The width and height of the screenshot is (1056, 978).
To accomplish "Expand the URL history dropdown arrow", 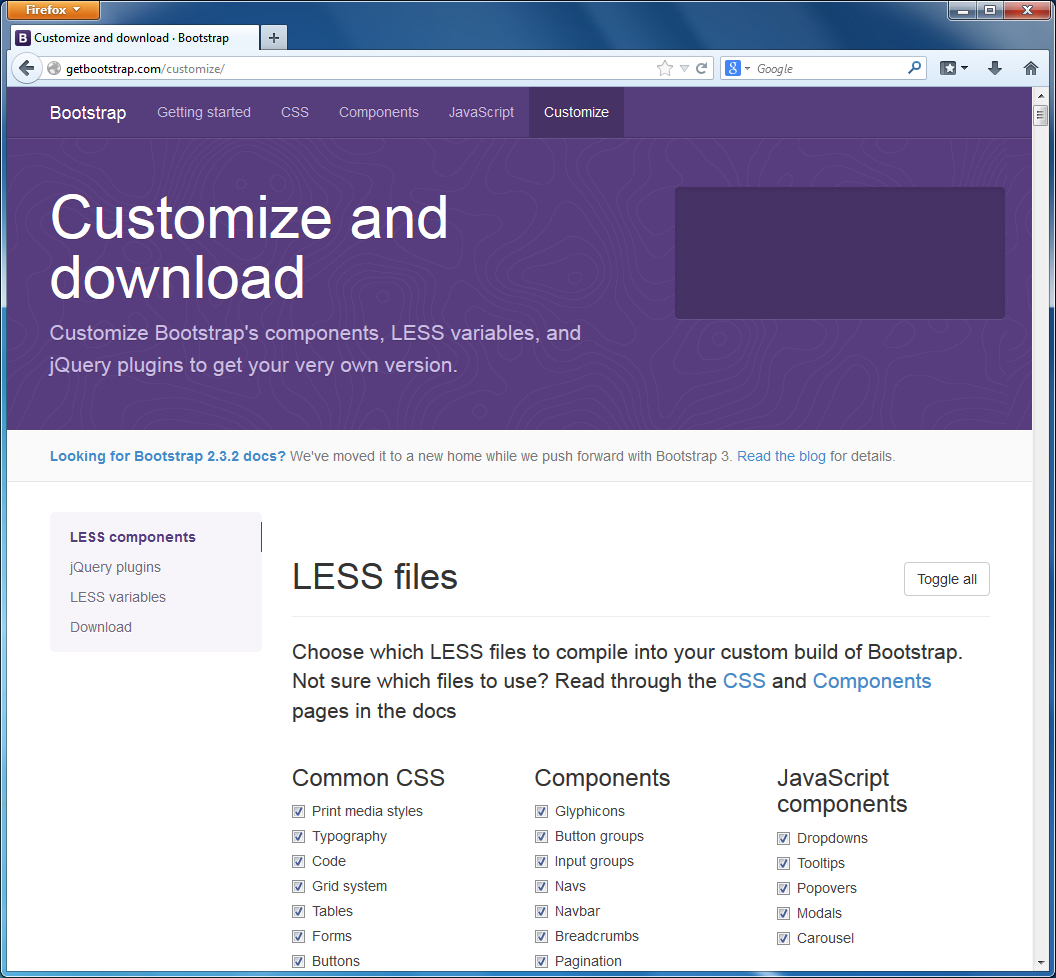I will (x=684, y=68).
